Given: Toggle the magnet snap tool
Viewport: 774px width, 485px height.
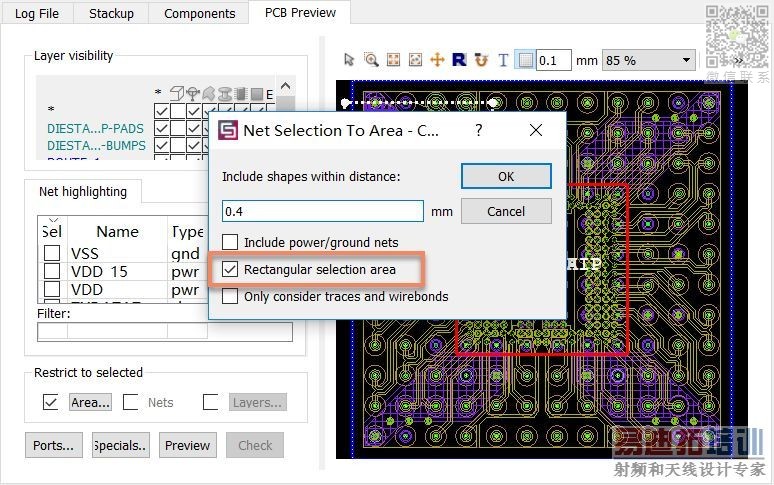Looking at the screenshot, I should tap(481, 60).
